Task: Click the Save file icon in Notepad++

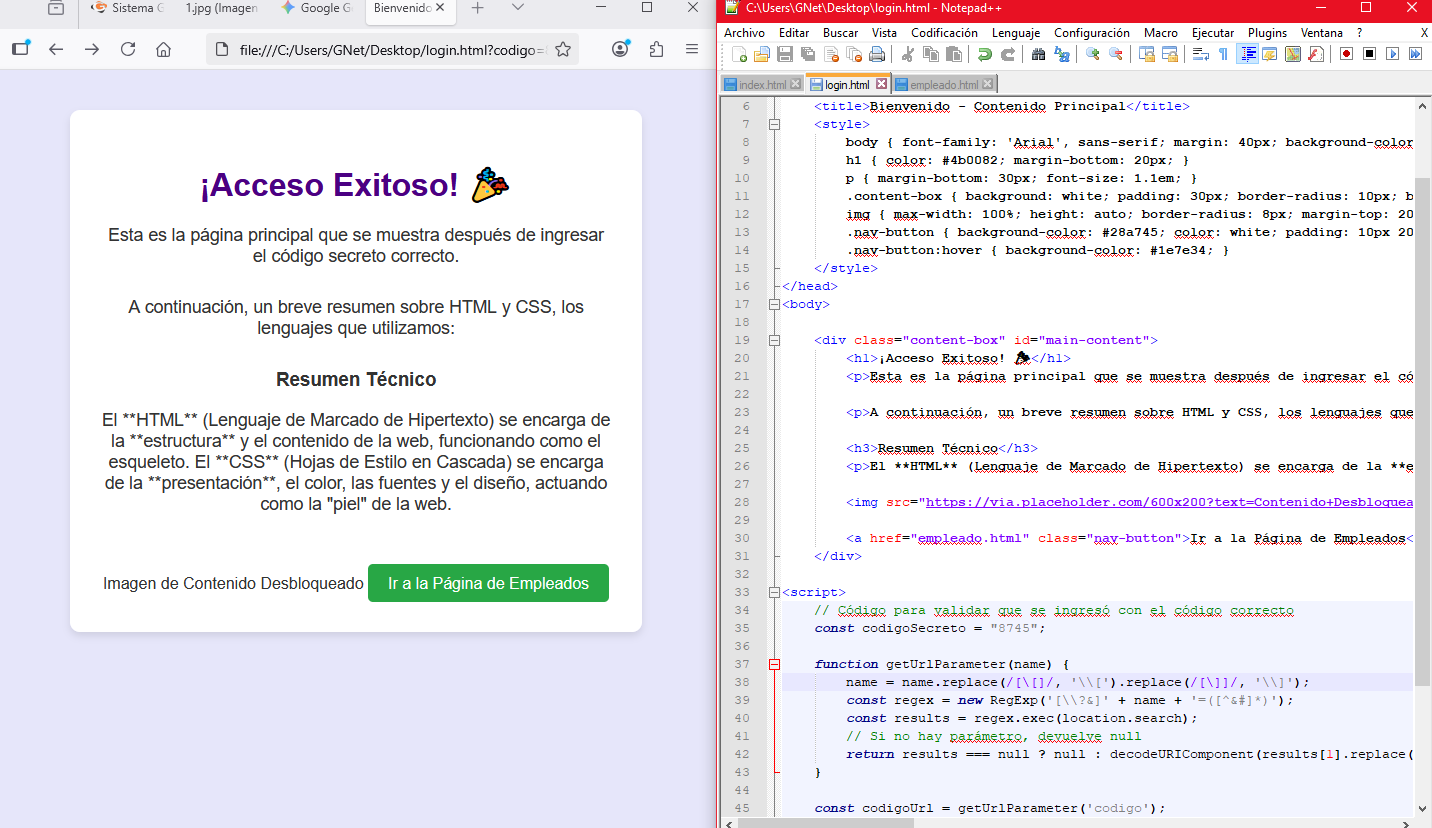Action: [x=785, y=54]
